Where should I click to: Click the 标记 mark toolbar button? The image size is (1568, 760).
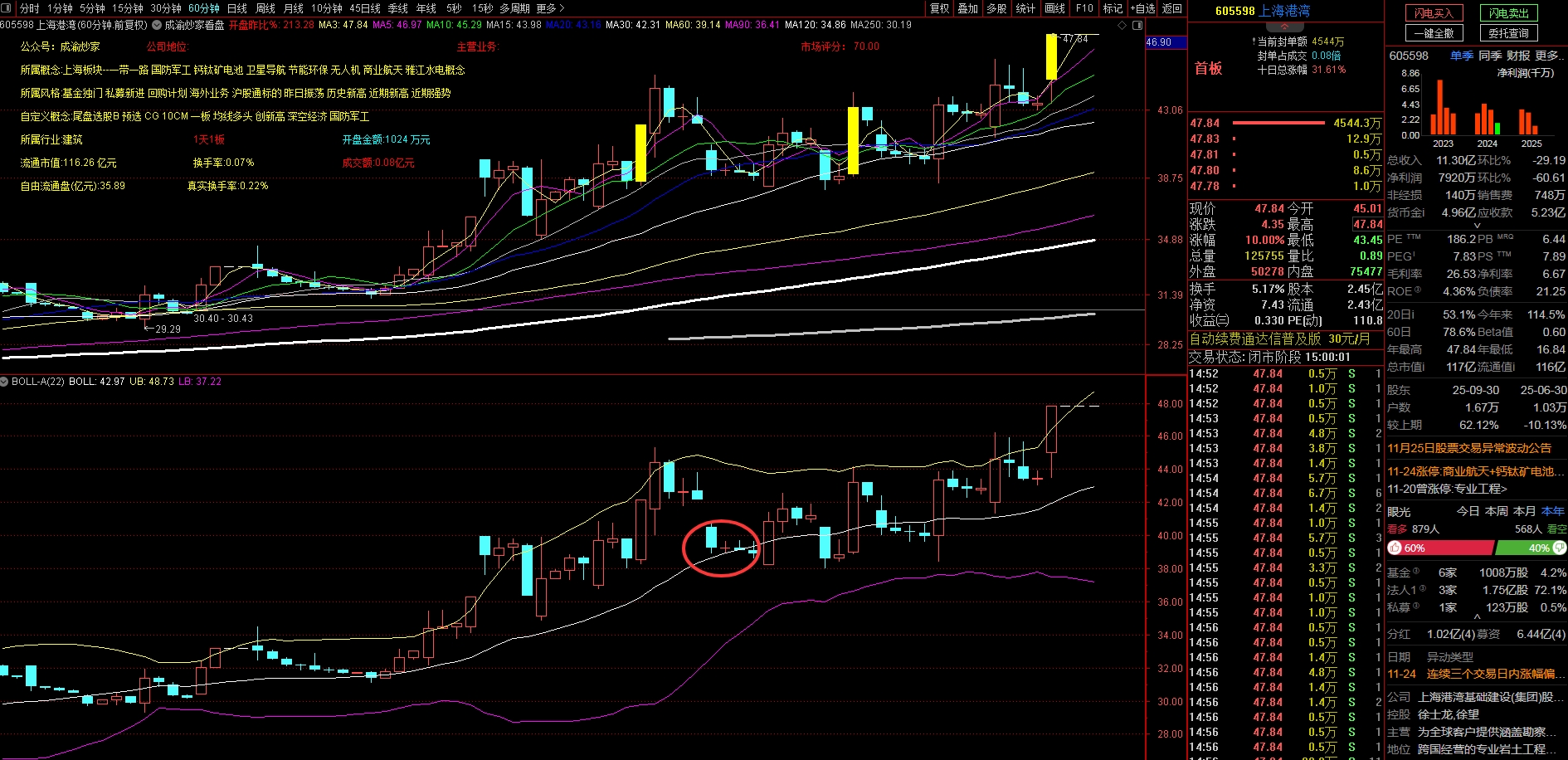pyautogui.click(x=1113, y=8)
